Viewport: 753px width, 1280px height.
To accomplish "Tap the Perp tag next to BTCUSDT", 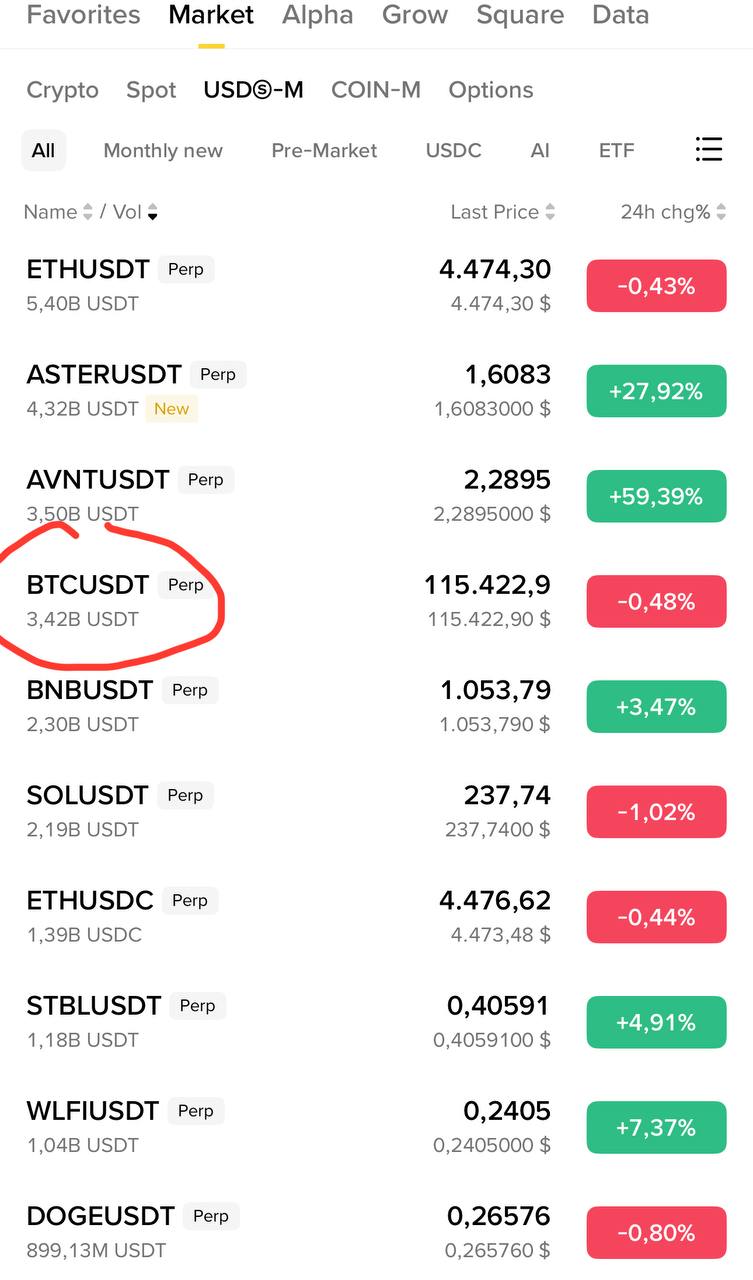I will point(185,585).
